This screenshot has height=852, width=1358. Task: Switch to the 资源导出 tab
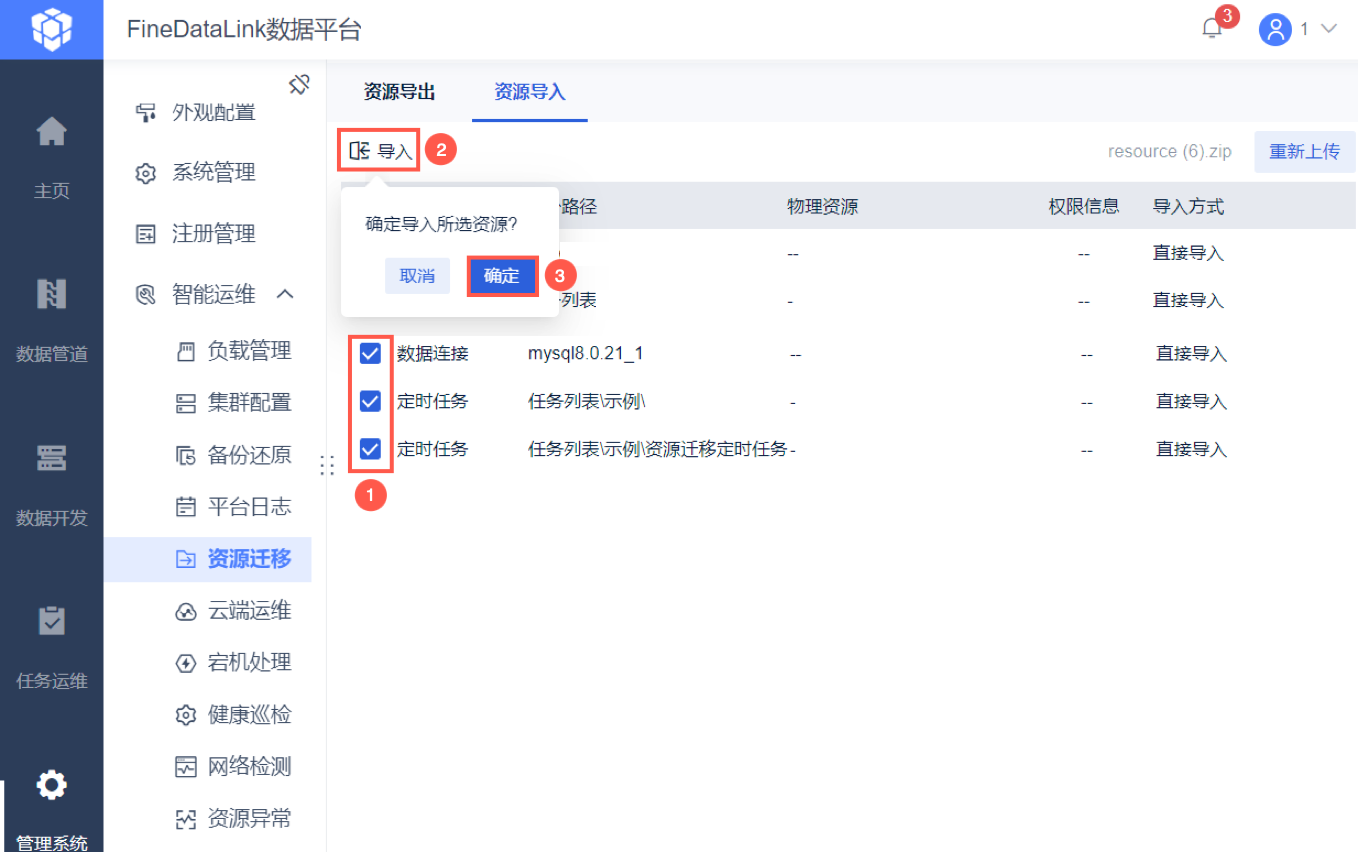400,92
